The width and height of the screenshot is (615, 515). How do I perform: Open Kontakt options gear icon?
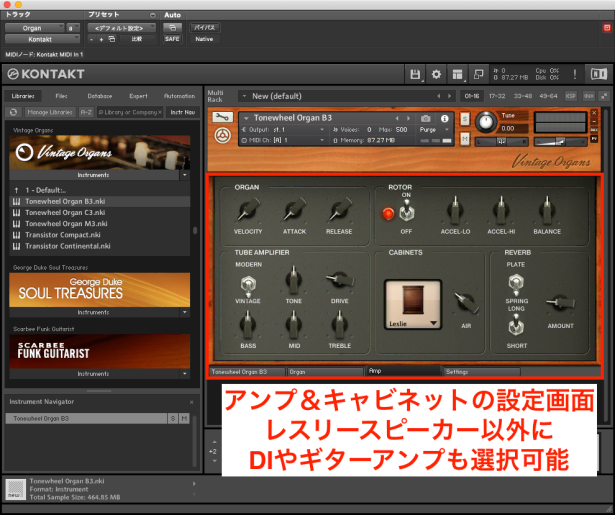(436, 74)
